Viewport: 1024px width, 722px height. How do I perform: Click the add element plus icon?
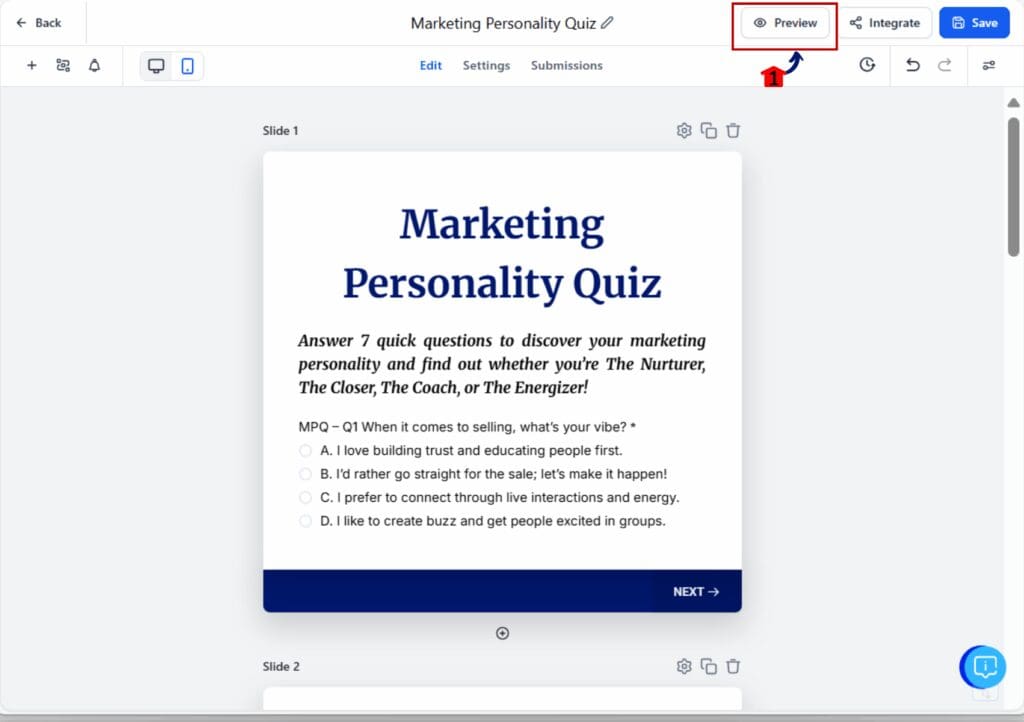coord(31,65)
